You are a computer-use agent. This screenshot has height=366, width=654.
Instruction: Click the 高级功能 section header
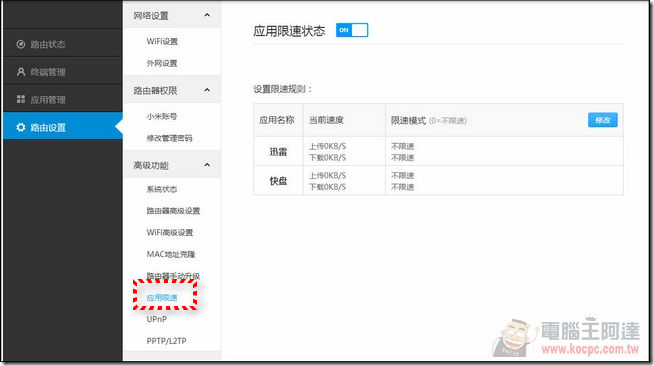tap(172, 165)
